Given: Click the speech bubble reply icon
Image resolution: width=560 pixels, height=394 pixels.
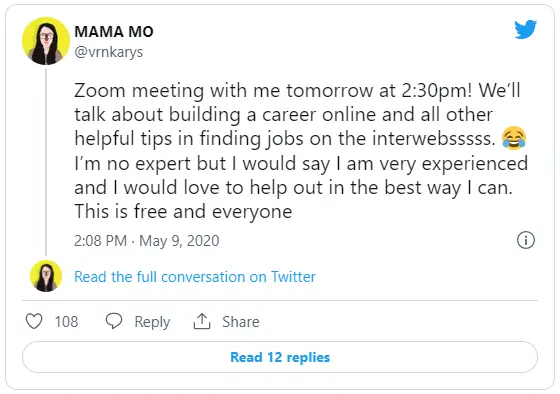Looking at the screenshot, I should [114, 321].
